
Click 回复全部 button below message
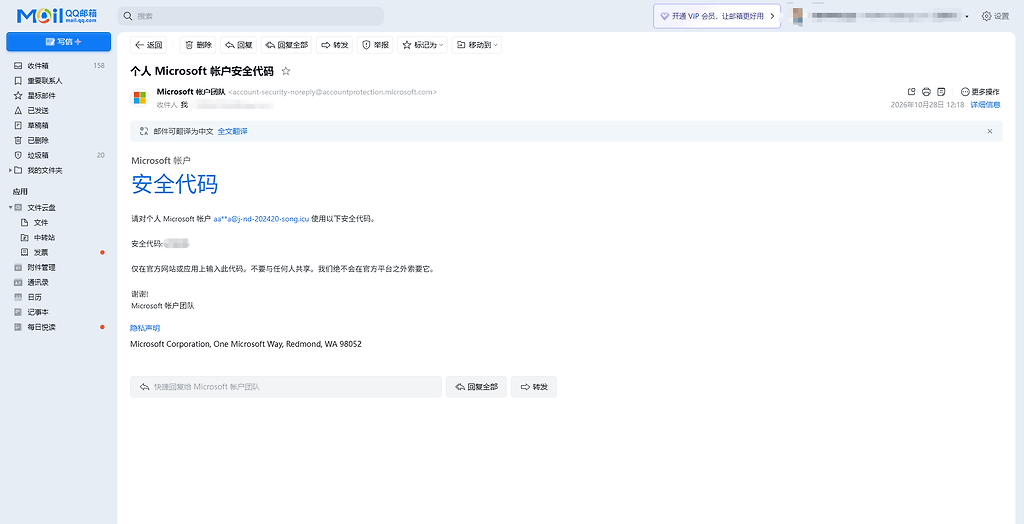(x=476, y=387)
